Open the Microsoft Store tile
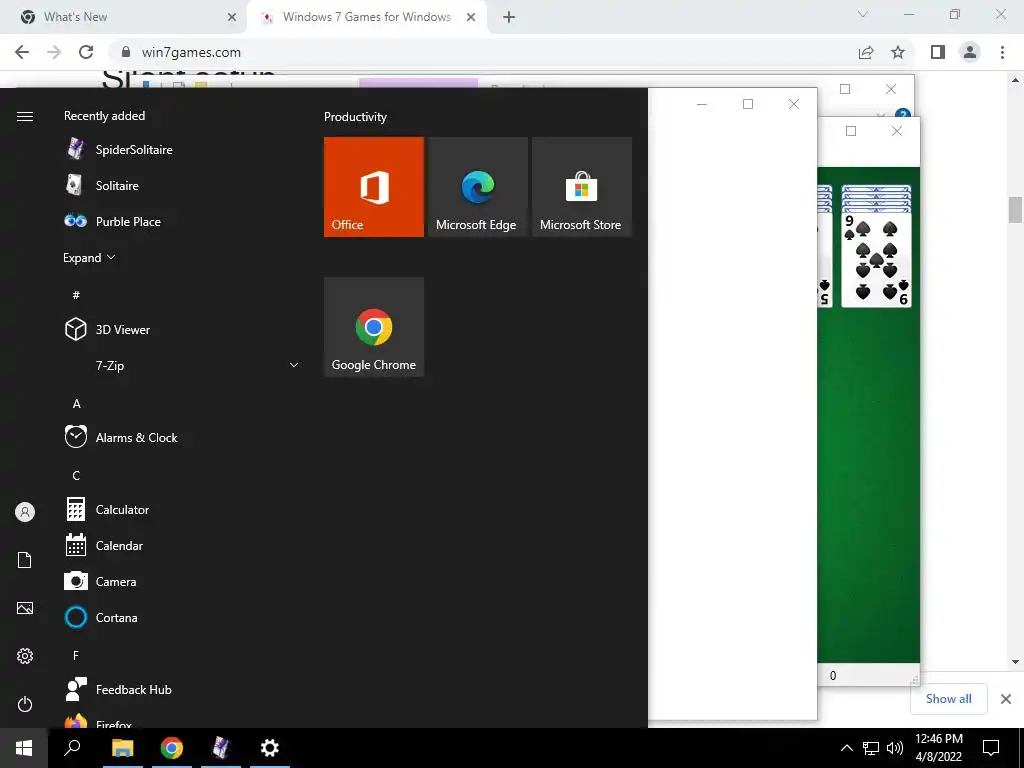1024x768 pixels. point(581,187)
